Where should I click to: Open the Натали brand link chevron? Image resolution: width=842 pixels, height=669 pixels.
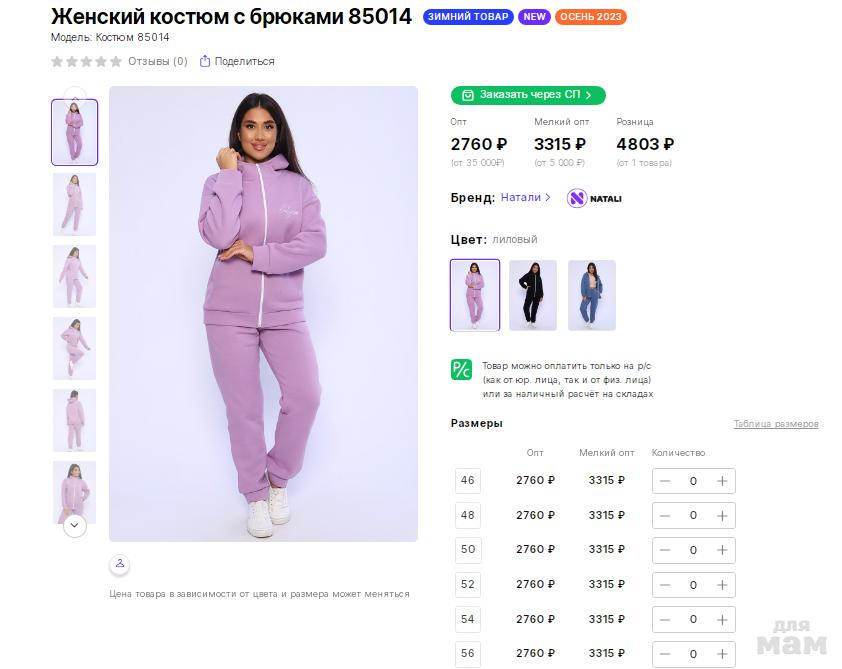[547, 198]
